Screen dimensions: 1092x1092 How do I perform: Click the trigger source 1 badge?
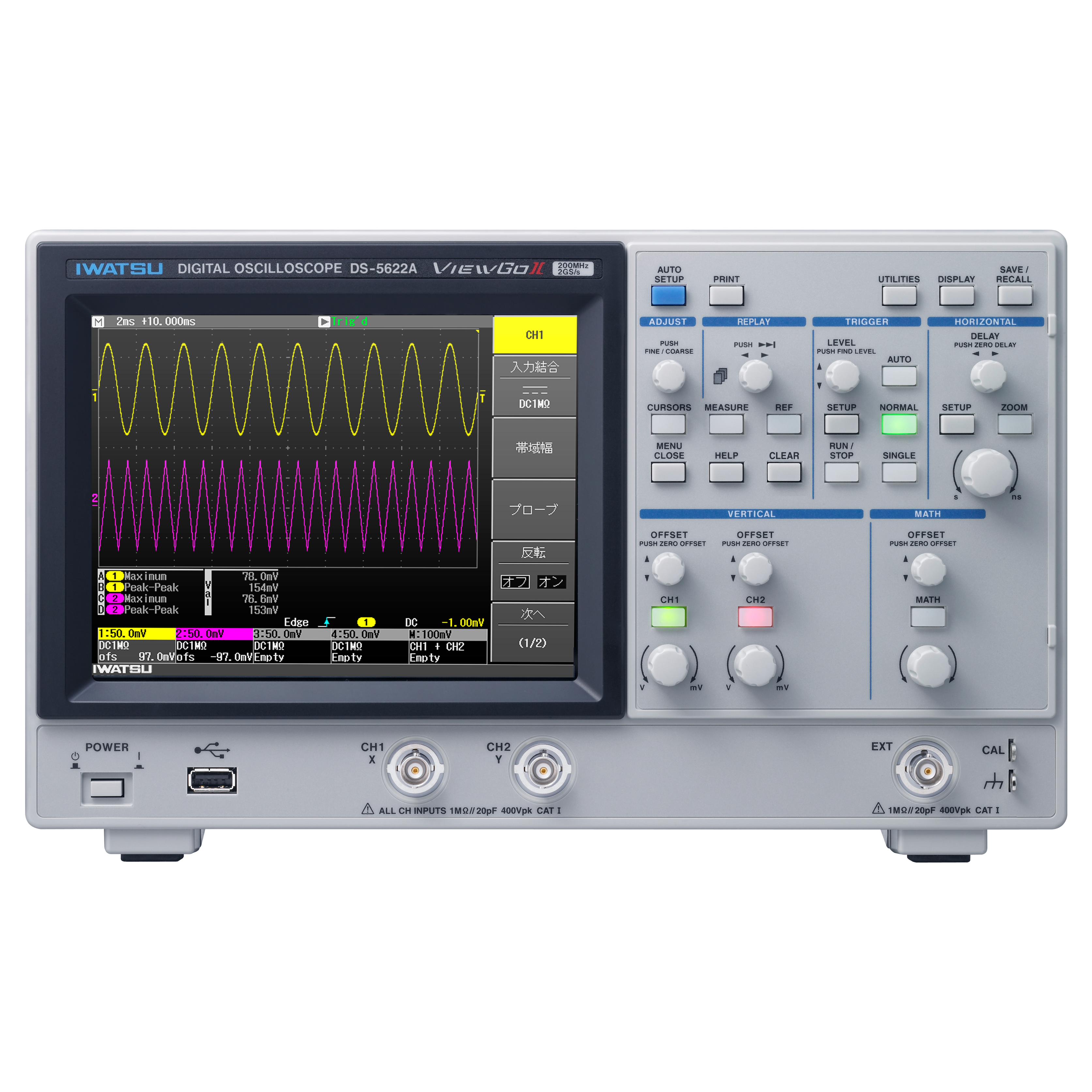coord(366,622)
